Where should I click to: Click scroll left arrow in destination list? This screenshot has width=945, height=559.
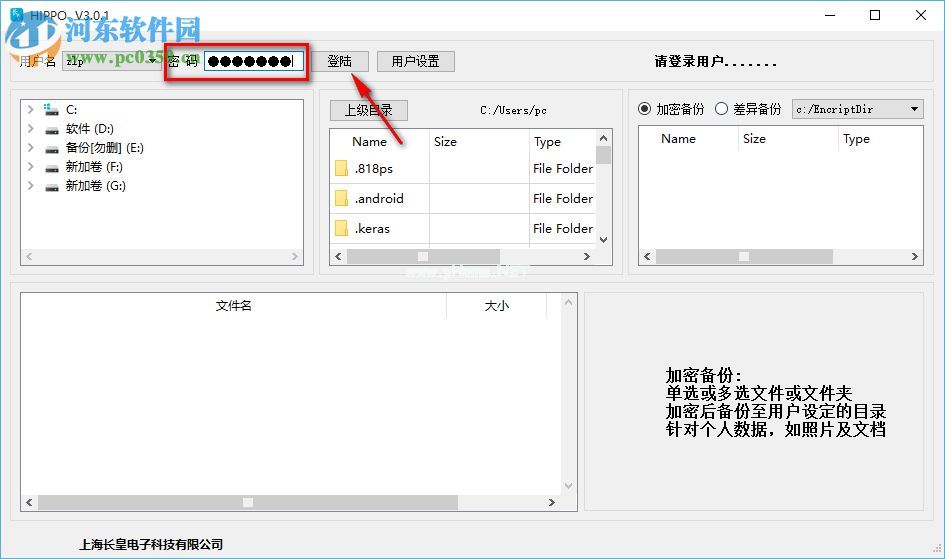pos(647,257)
